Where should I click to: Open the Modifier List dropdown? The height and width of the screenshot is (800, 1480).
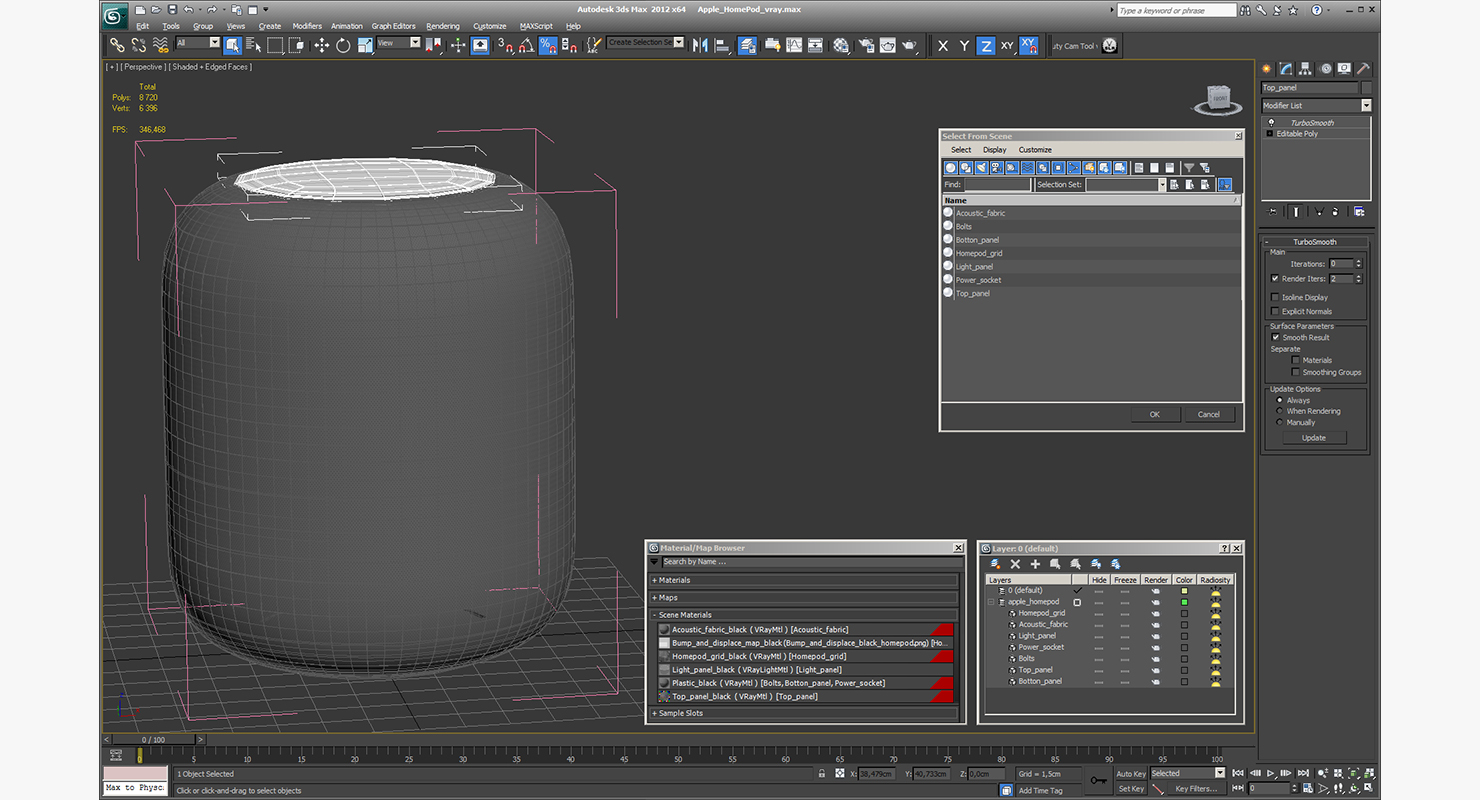click(x=1365, y=105)
